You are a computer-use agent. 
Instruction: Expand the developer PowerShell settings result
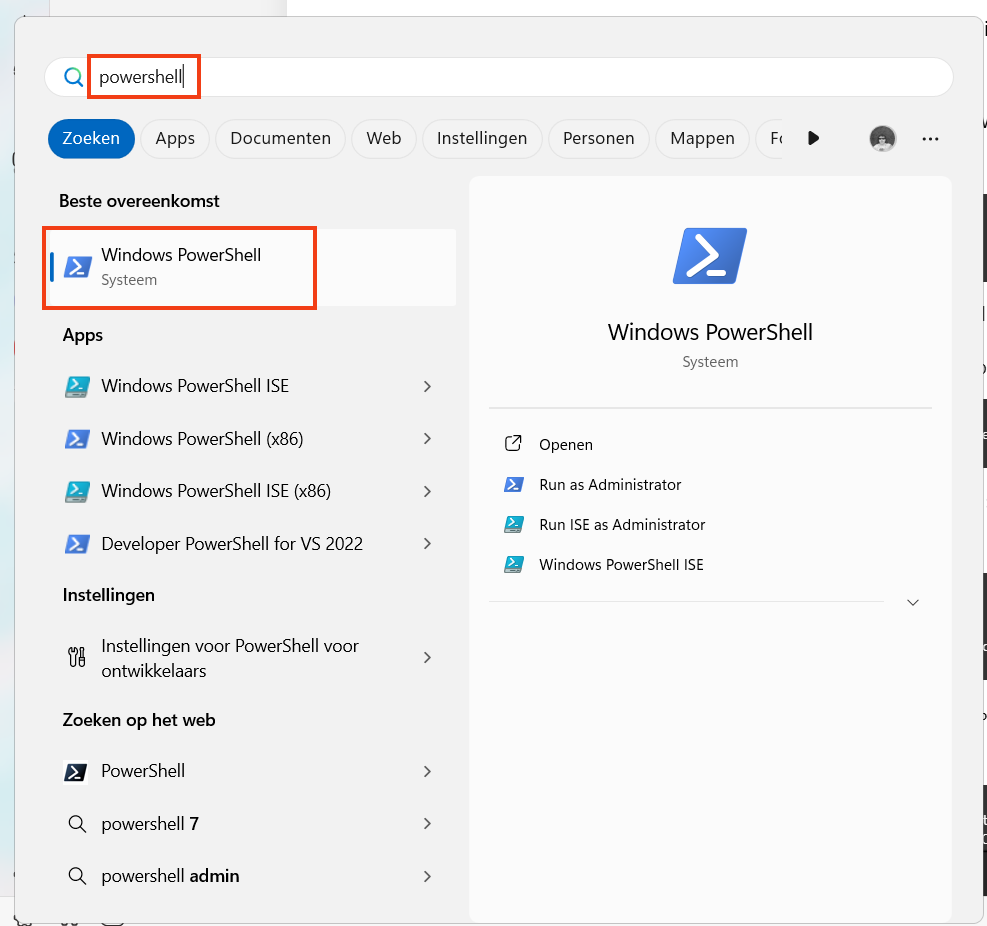tap(427, 658)
